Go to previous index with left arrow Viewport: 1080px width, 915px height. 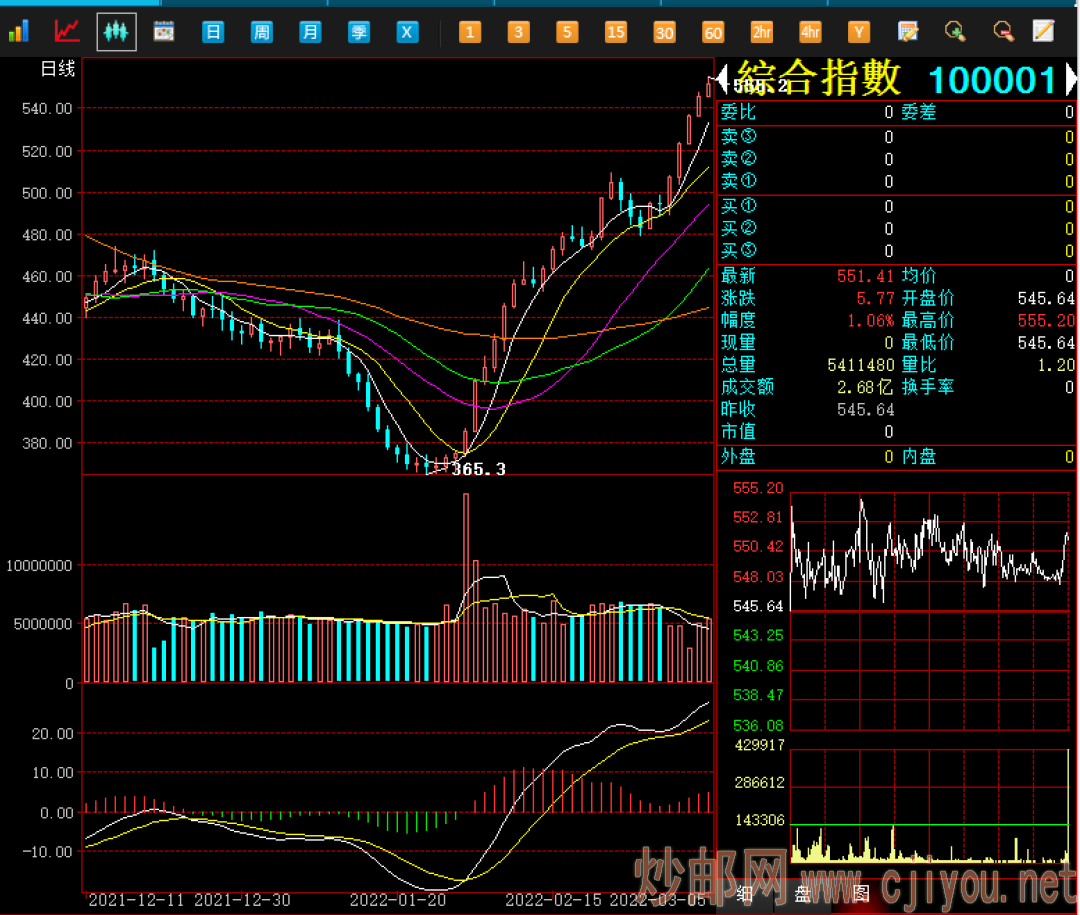(722, 79)
